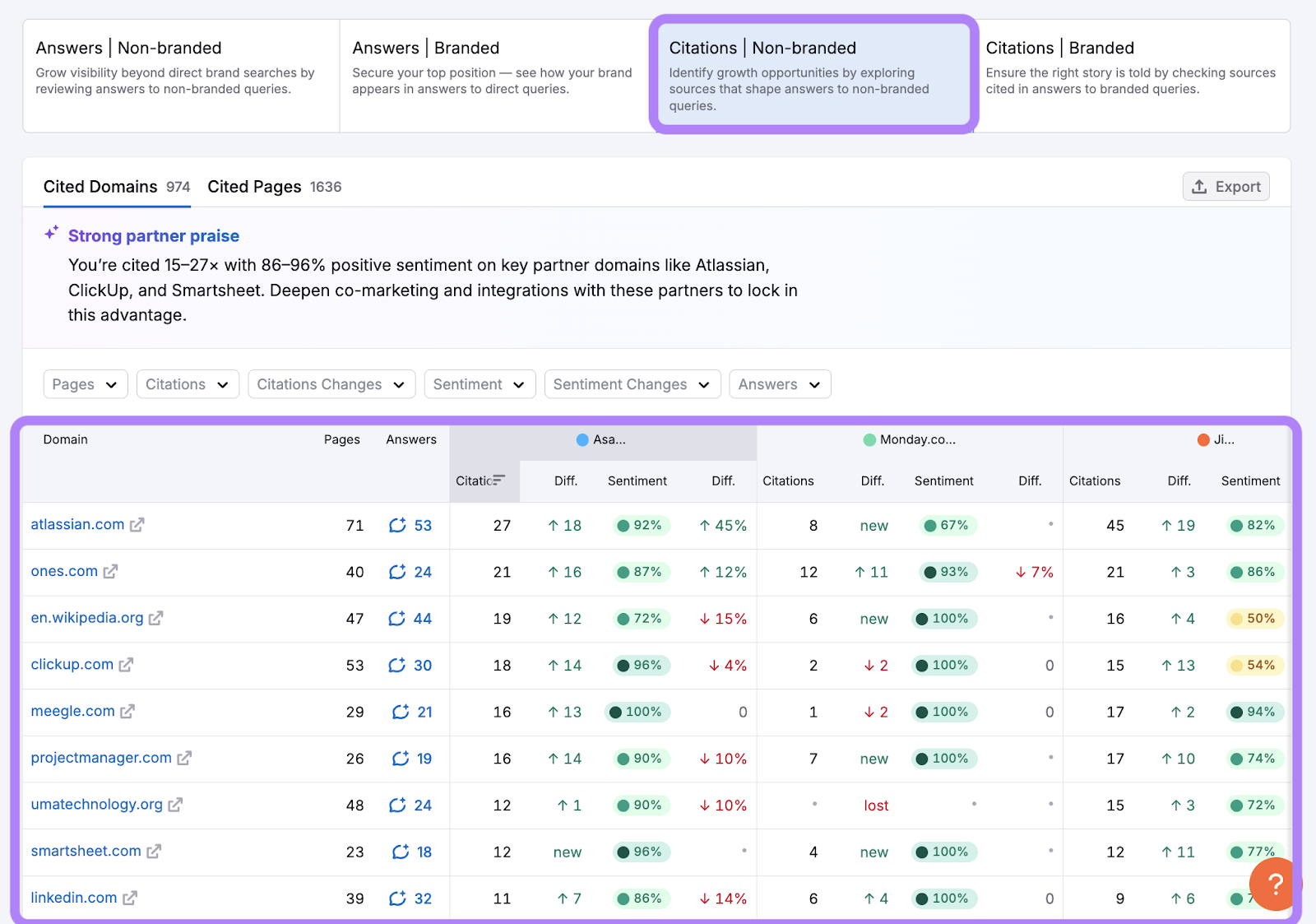
Task: Open the Answers filter dropdown
Action: tap(779, 384)
